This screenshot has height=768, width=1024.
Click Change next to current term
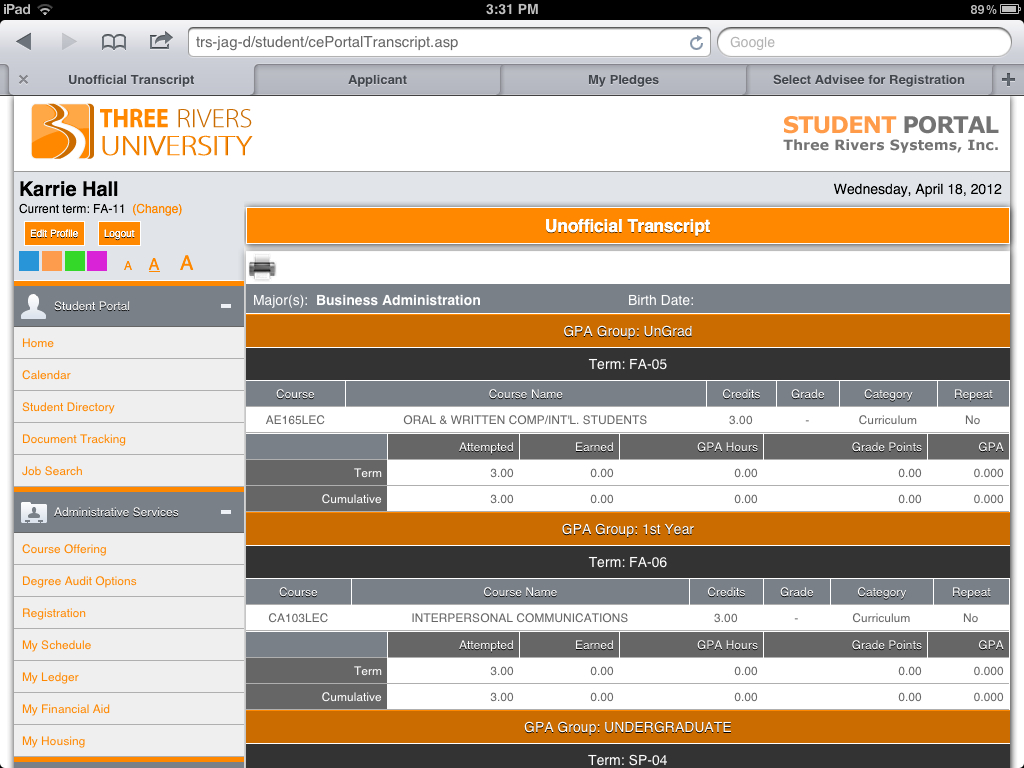click(157, 209)
